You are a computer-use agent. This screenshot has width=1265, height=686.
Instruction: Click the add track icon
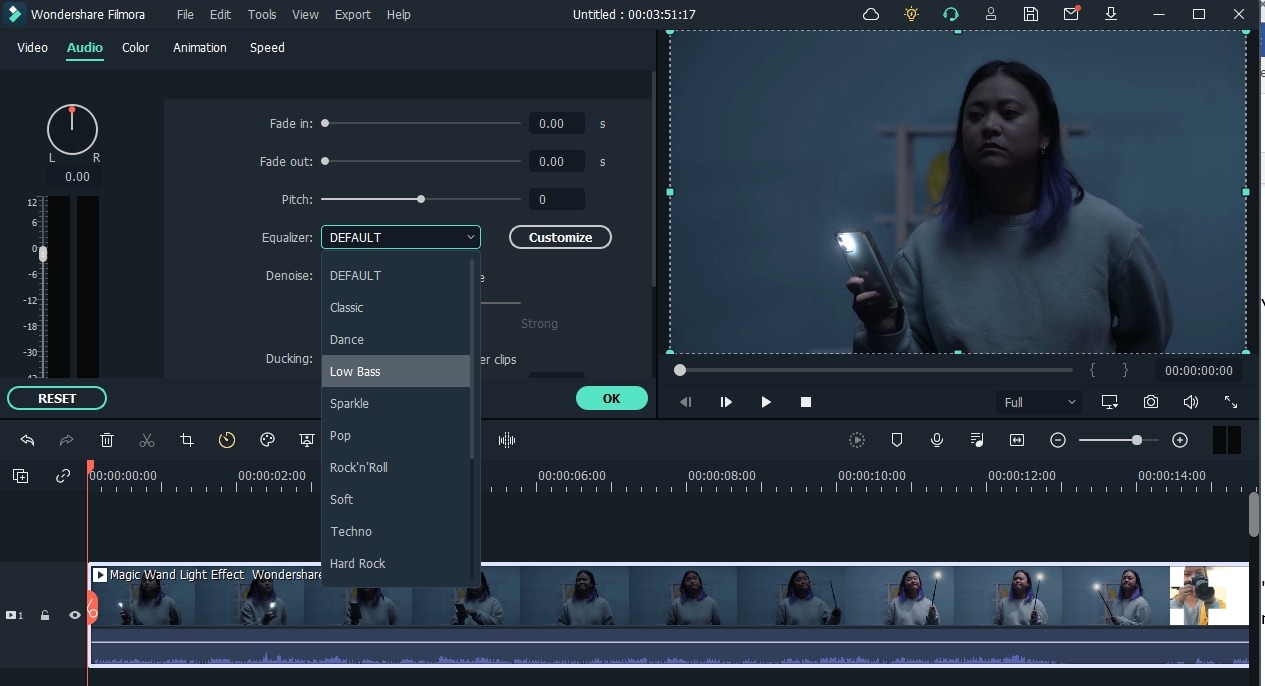21,476
